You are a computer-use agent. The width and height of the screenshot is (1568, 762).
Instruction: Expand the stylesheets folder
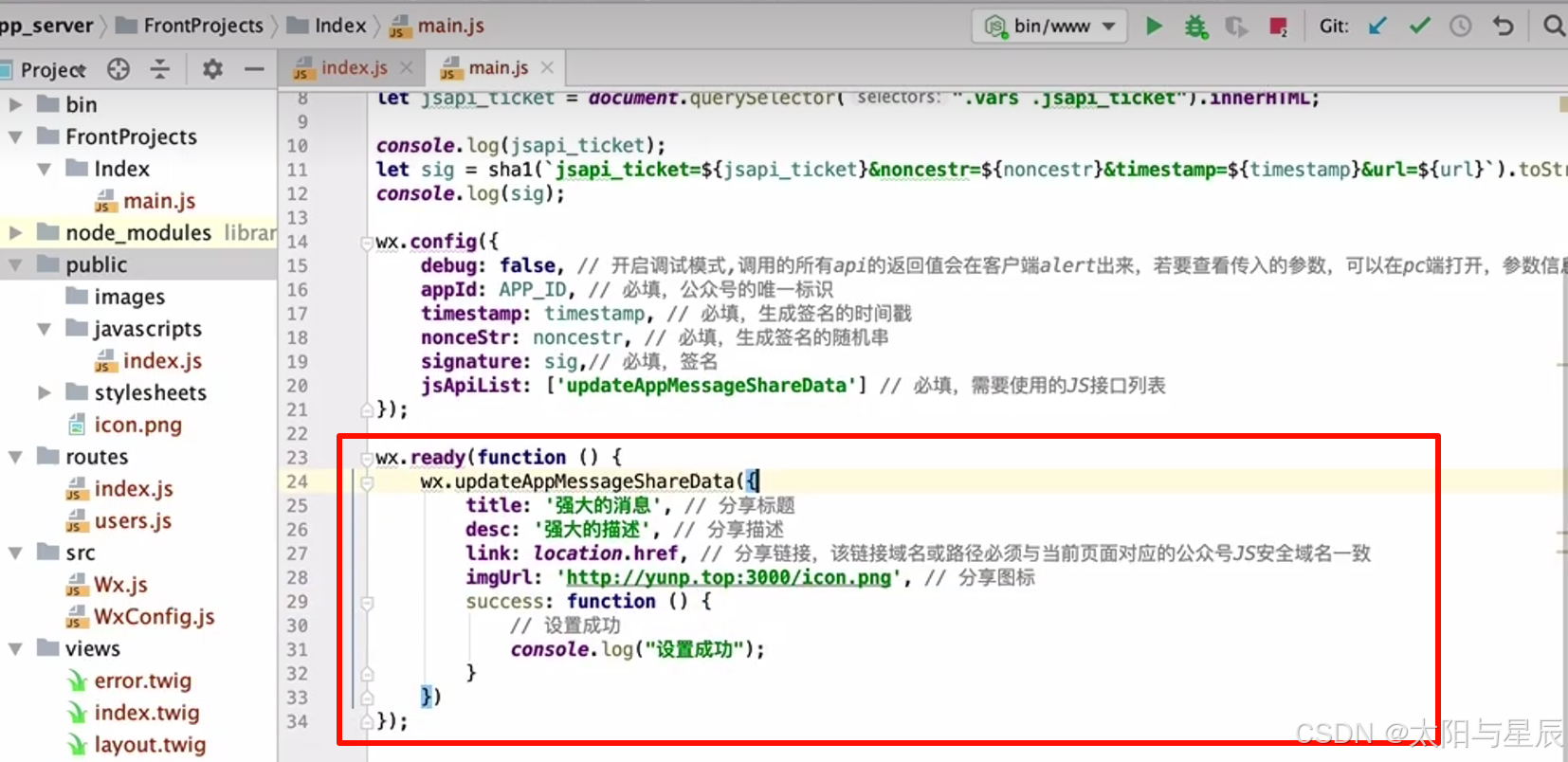point(44,392)
